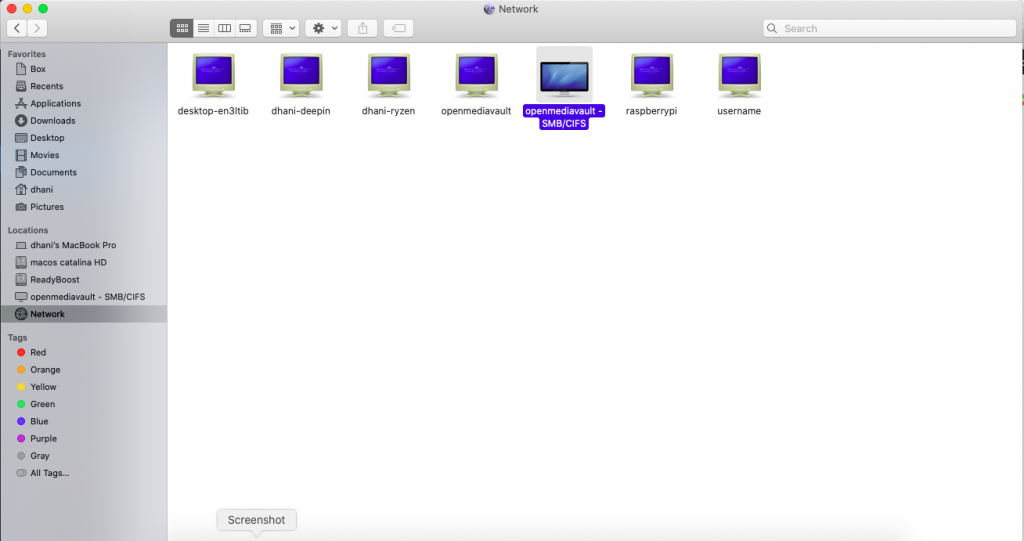Open the group-by arrange dropdown
Viewport: 1024px width, 541px height.
(281, 28)
